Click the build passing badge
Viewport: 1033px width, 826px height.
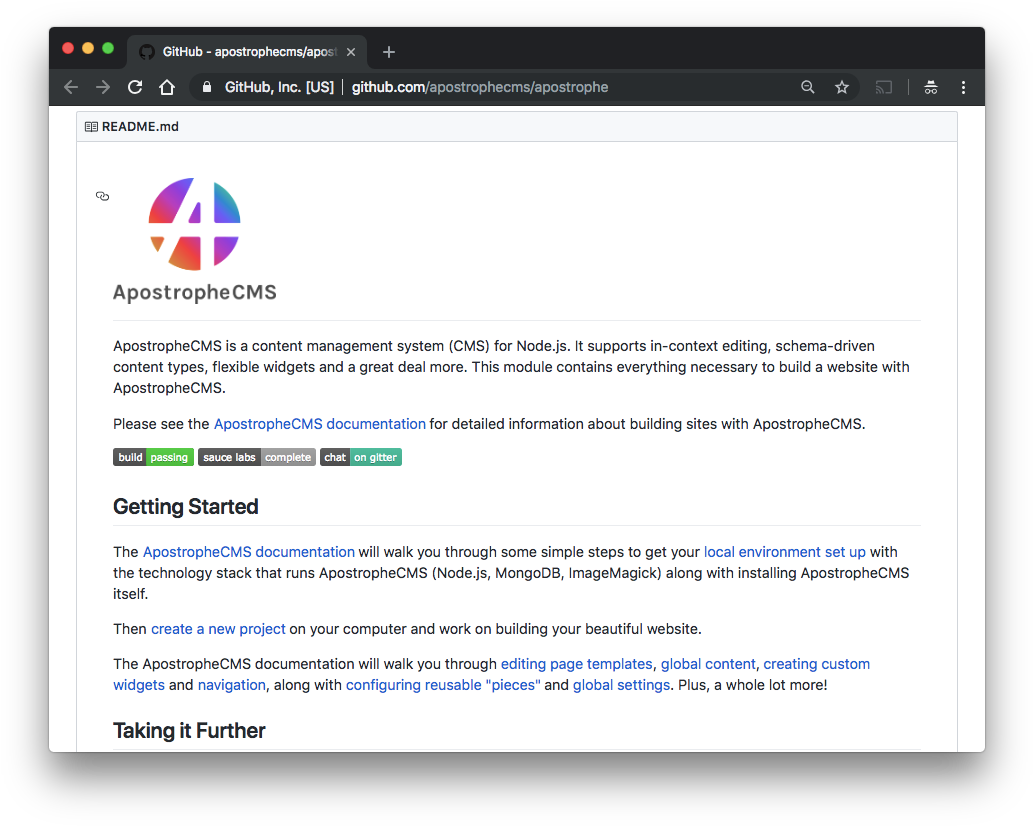(153, 457)
